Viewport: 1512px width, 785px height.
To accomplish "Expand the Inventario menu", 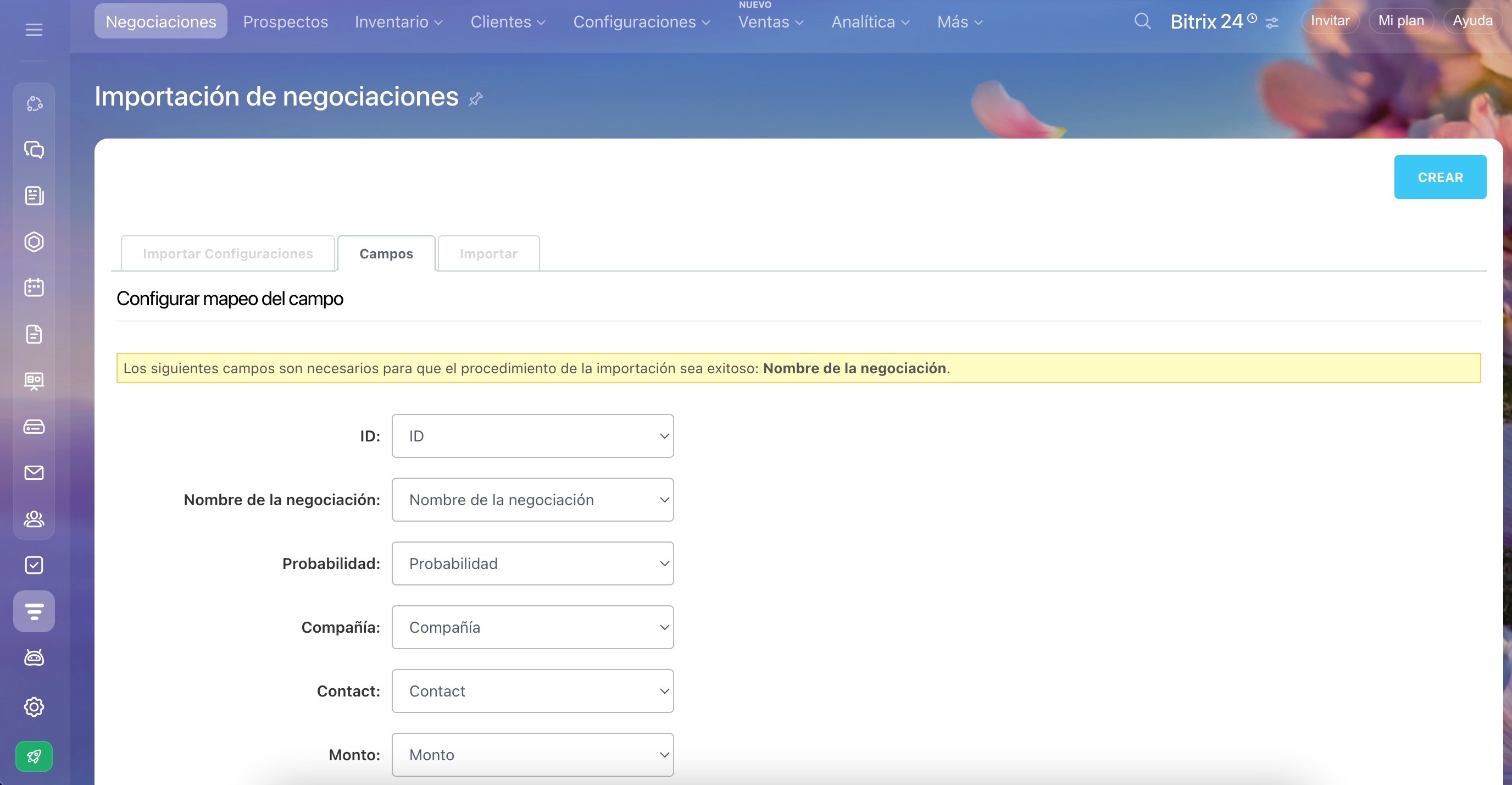I will [x=398, y=22].
